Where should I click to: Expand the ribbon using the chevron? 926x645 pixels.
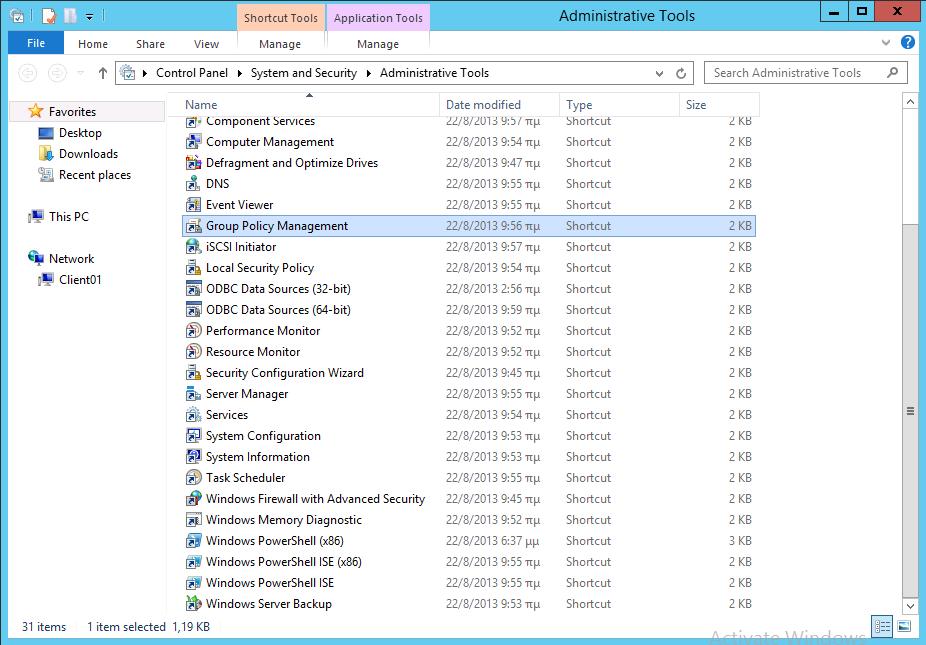point(886,43)
